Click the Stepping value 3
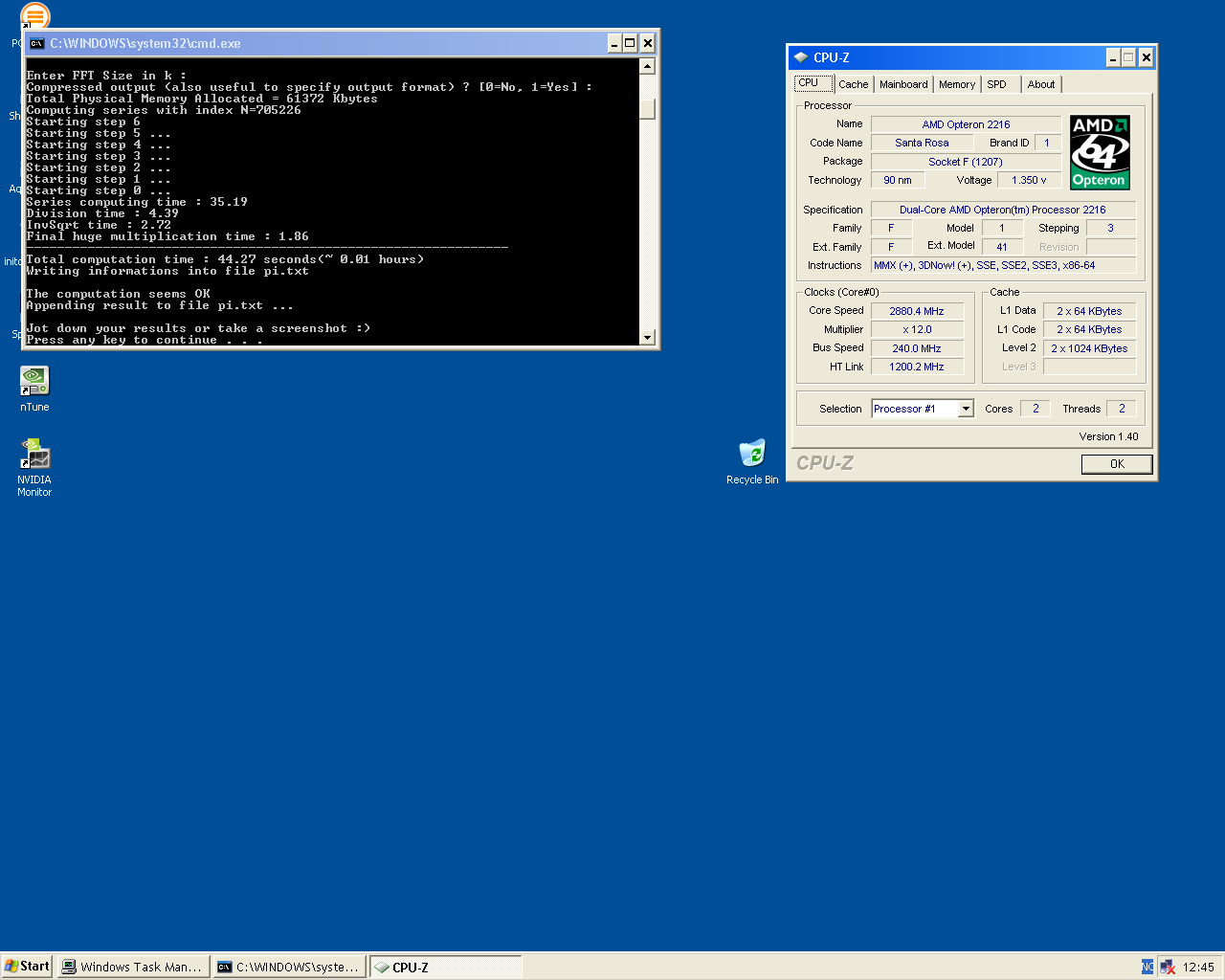1225x980 pixels. 1111,228
